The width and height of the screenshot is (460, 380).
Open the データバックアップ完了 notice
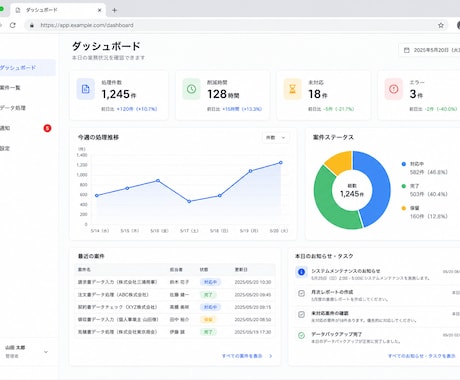377,337
